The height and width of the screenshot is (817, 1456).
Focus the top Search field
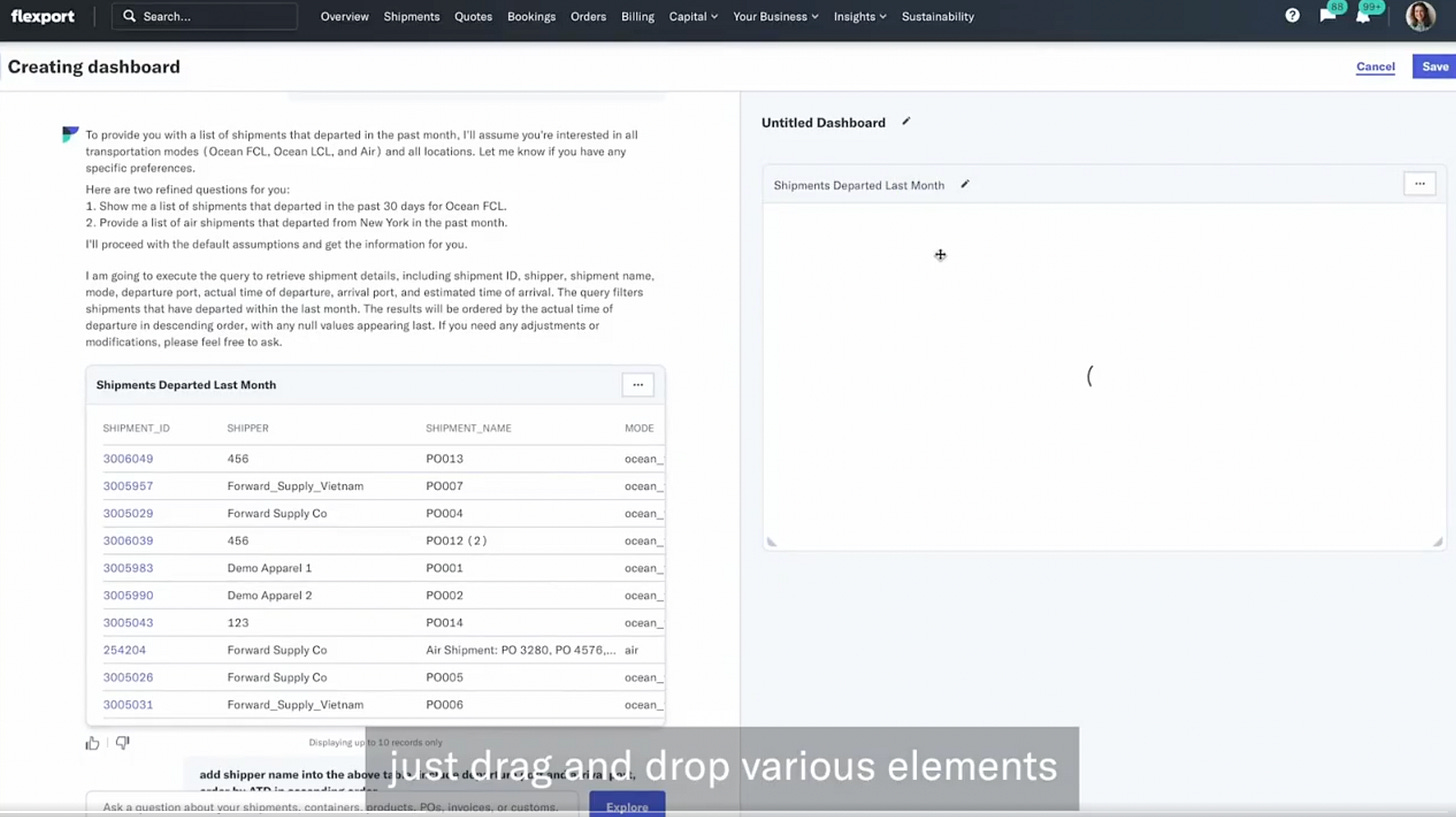[x=205, y=16]
